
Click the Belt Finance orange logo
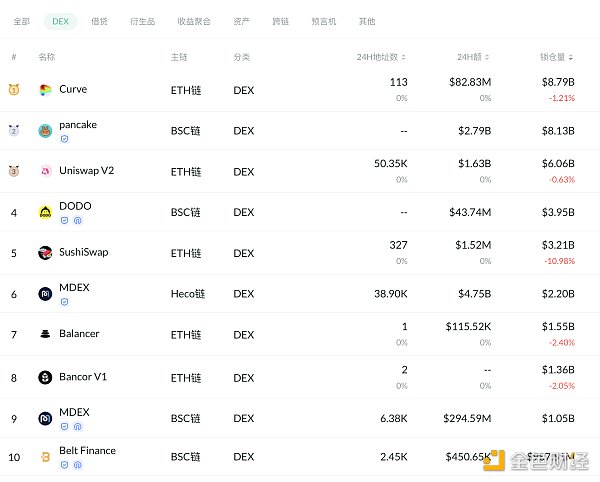[45, 457]
